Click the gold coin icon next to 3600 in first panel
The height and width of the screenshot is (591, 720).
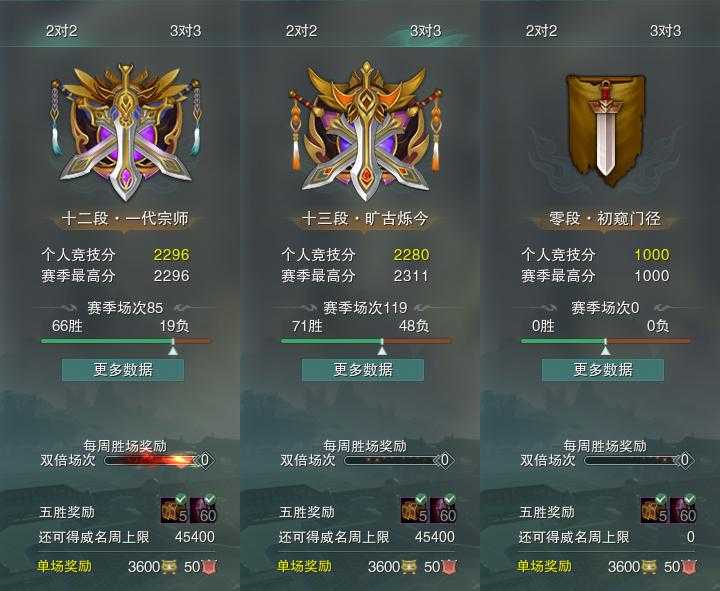169,567
